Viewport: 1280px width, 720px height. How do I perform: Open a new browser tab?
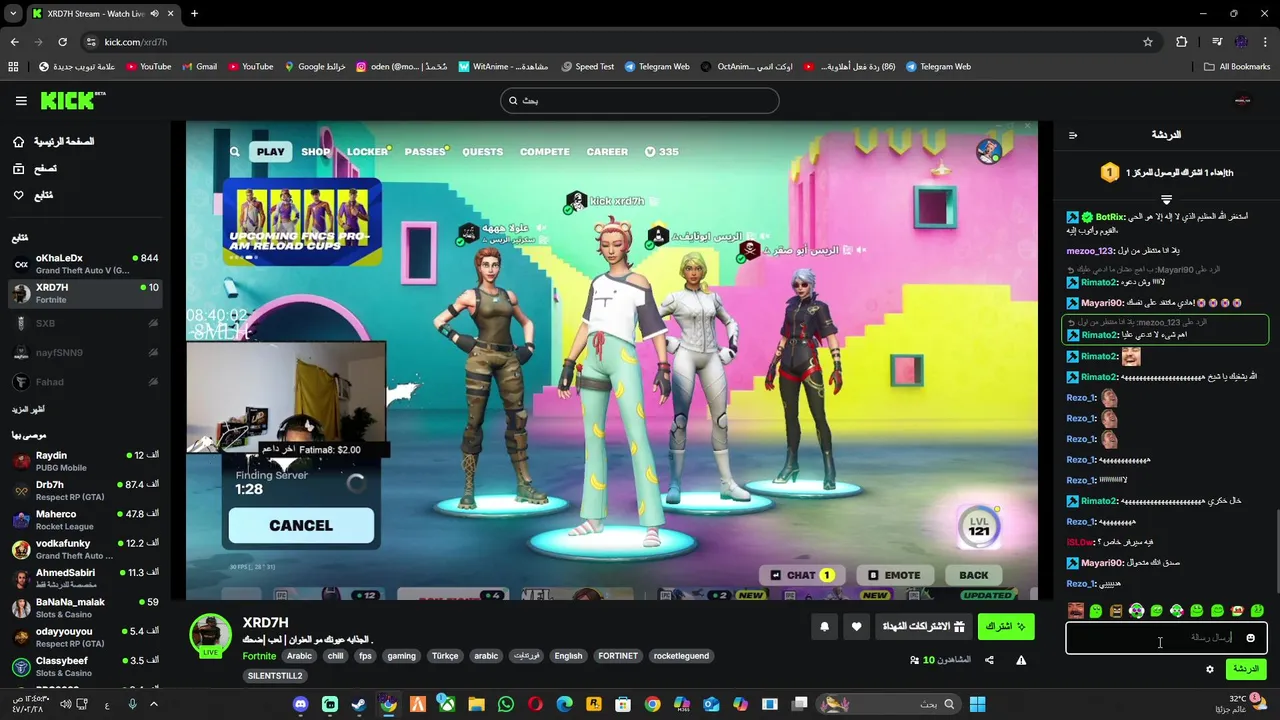pyautogui.click(x=194, y=14)
